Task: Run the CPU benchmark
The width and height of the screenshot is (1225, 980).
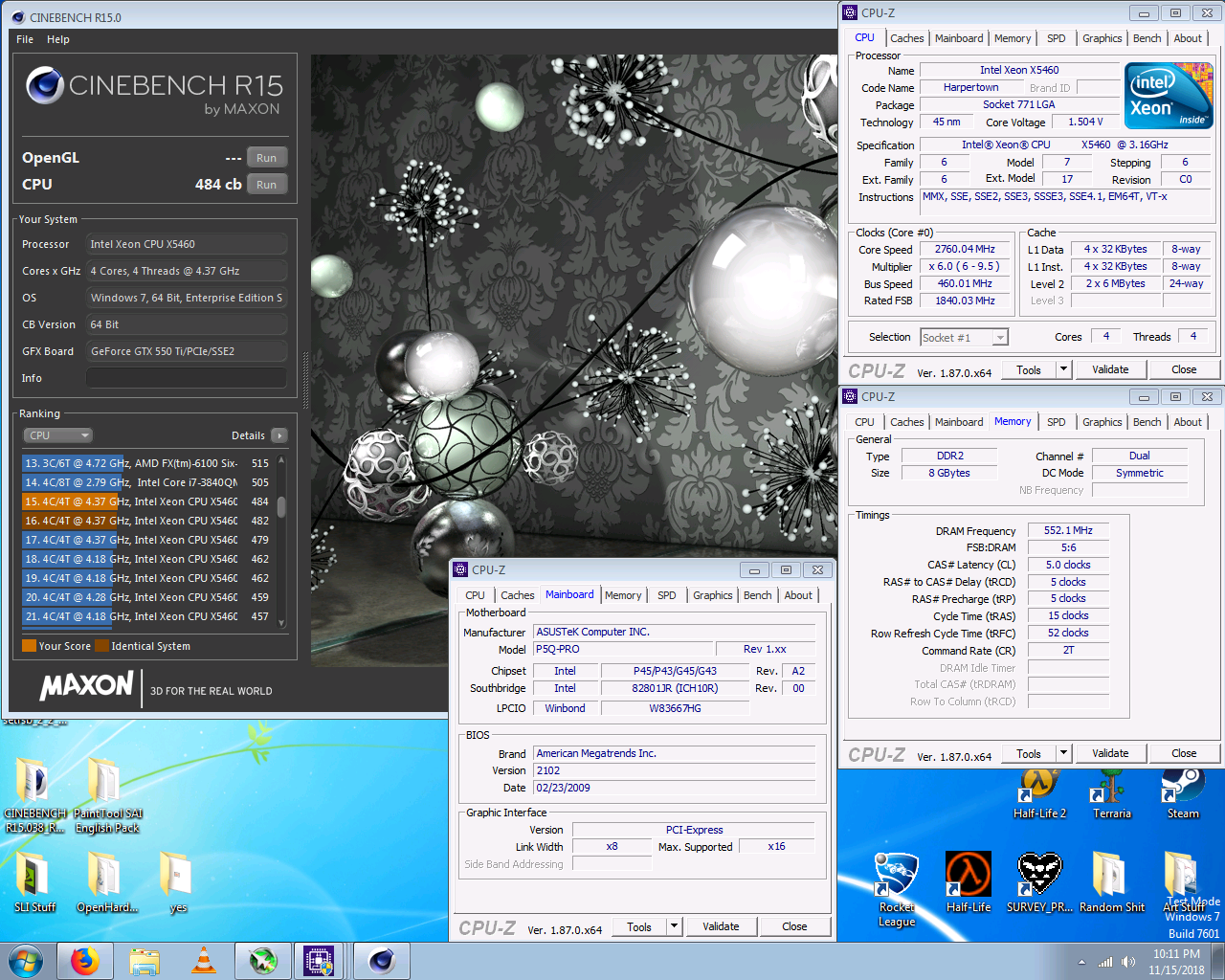Action: tap(267, 185)
